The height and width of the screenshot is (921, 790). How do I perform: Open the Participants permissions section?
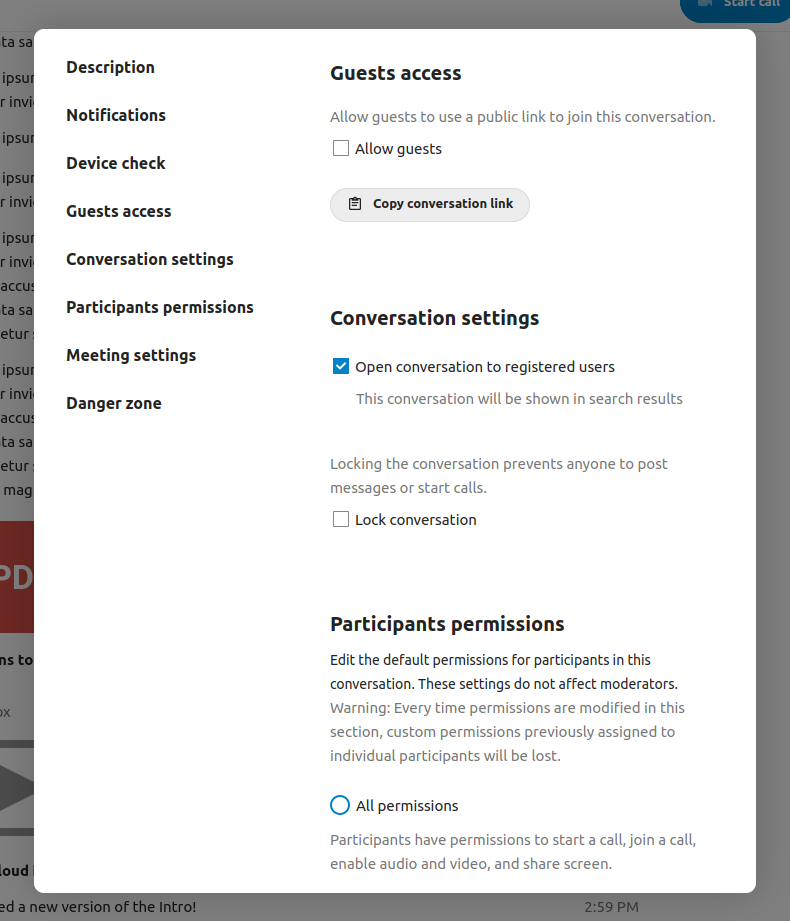click(159, 307)
